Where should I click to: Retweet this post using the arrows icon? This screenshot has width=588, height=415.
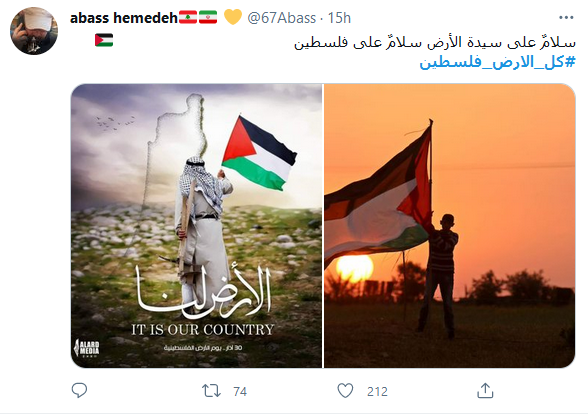tap(211, 391)
